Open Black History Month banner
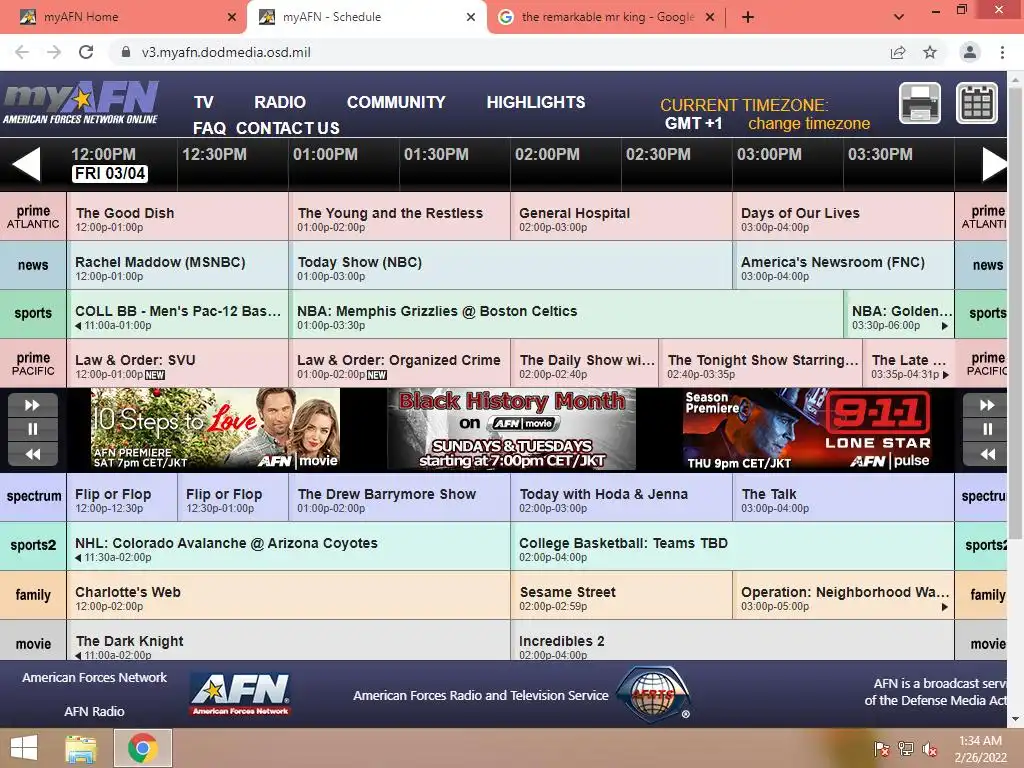 pyautogui.click(x=511, y=429)
